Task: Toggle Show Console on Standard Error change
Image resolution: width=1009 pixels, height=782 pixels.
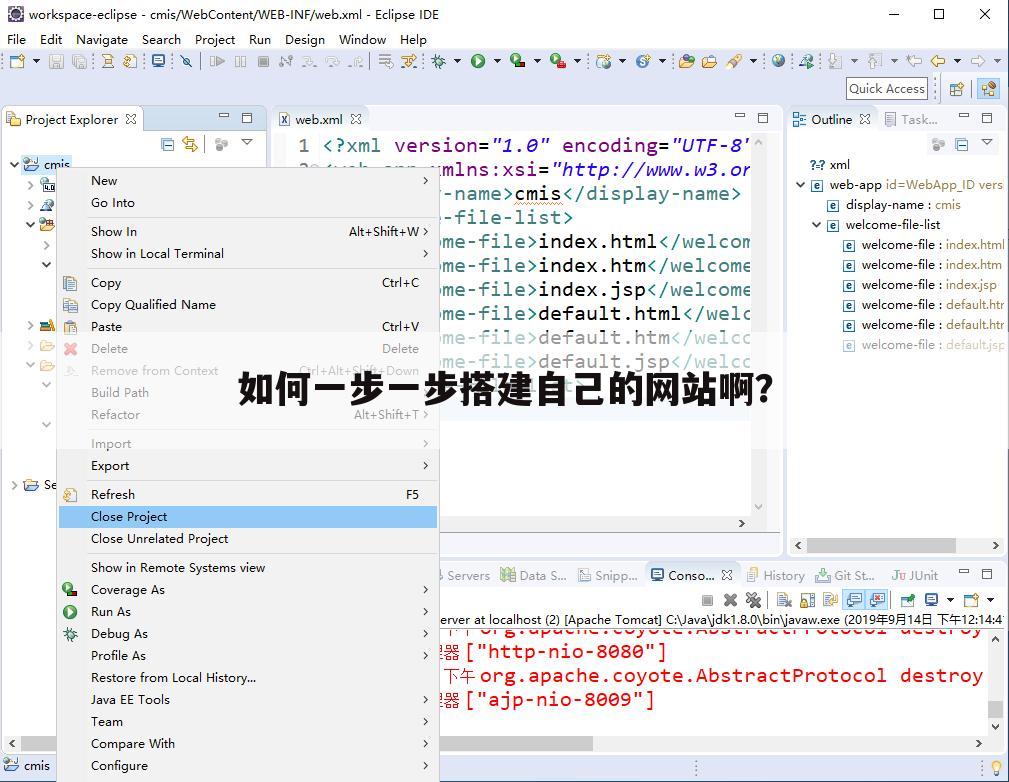Action: coord(877,600)
